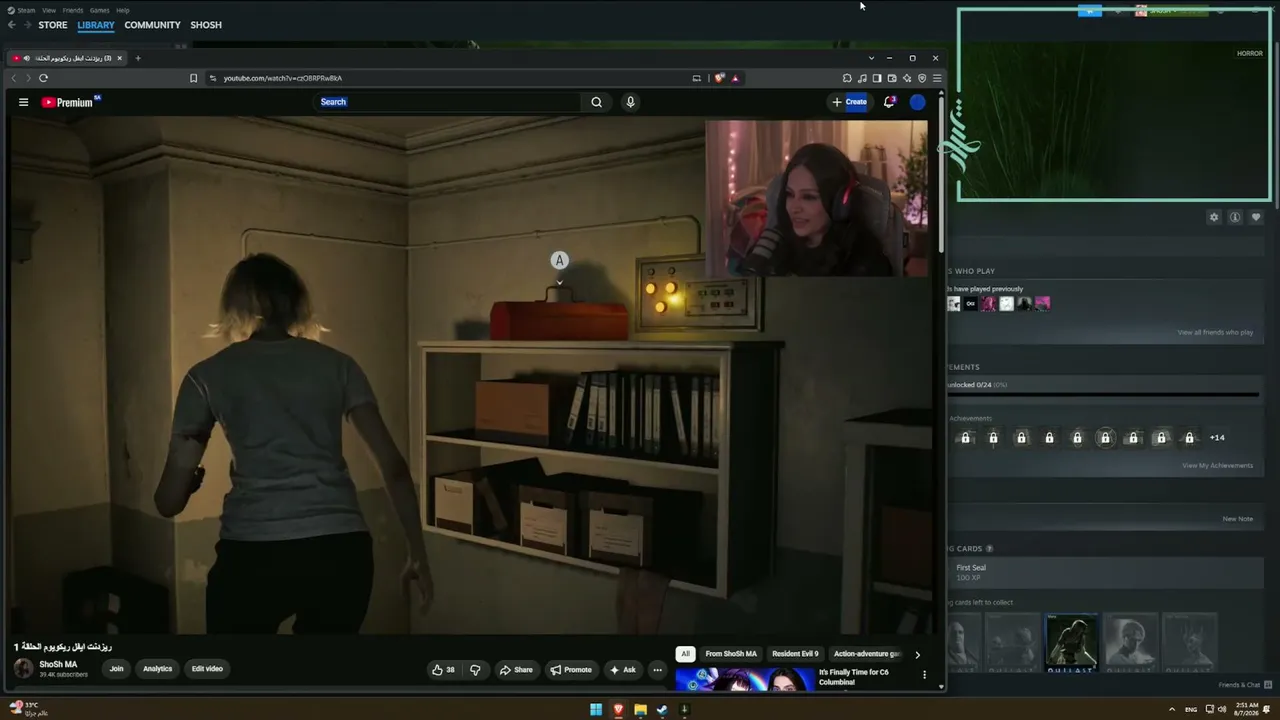Show next topic chips with the arrow

coord(917,654)
